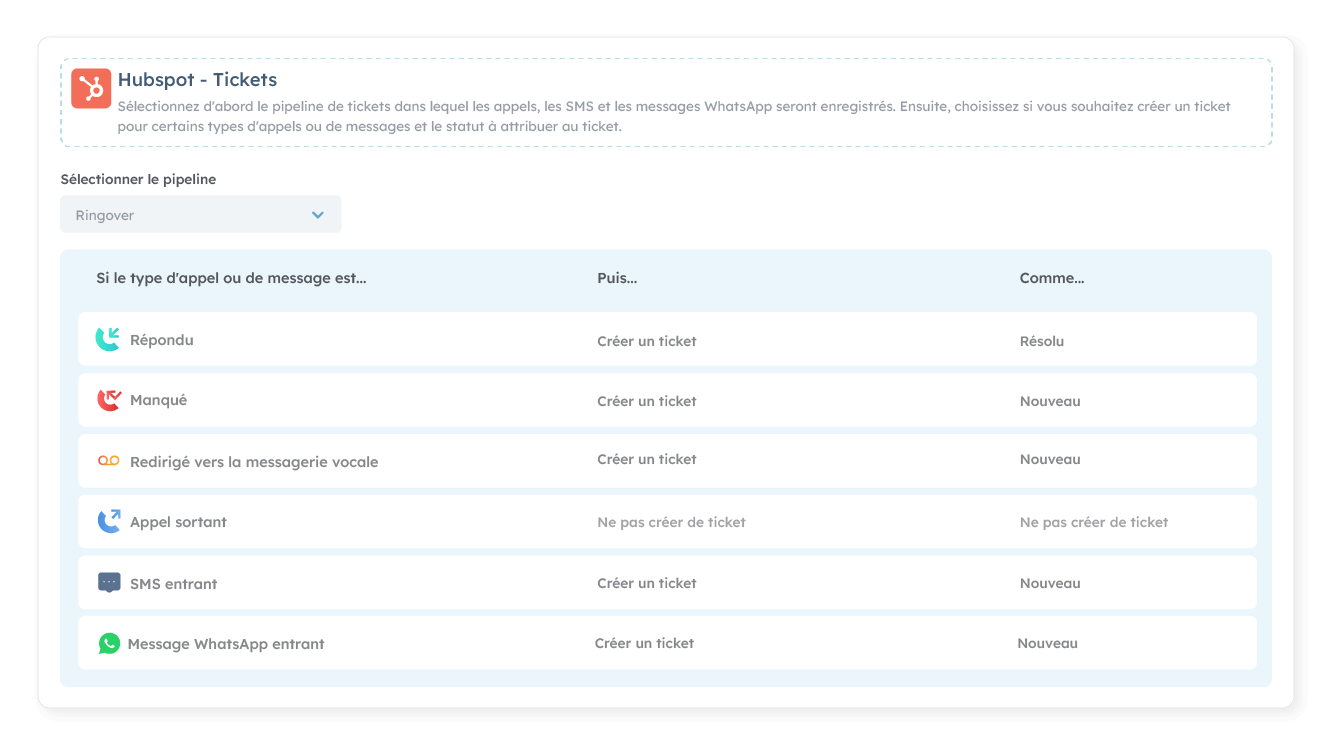Open the 'Résolu' status for answered calls
The image size is (1332, 746).
[1041, 341]
